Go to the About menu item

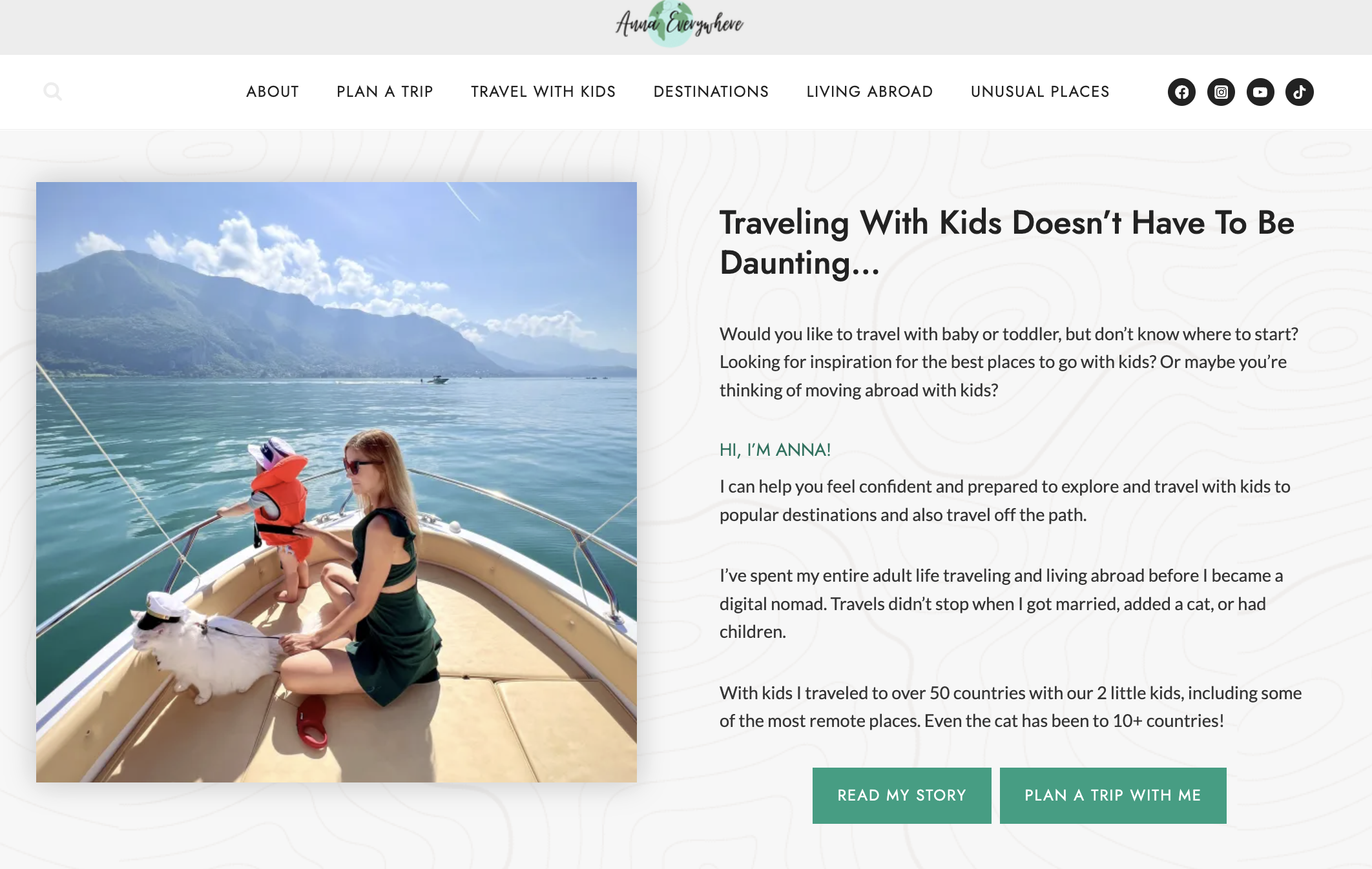pyautogui.click(x=273, y=92)
